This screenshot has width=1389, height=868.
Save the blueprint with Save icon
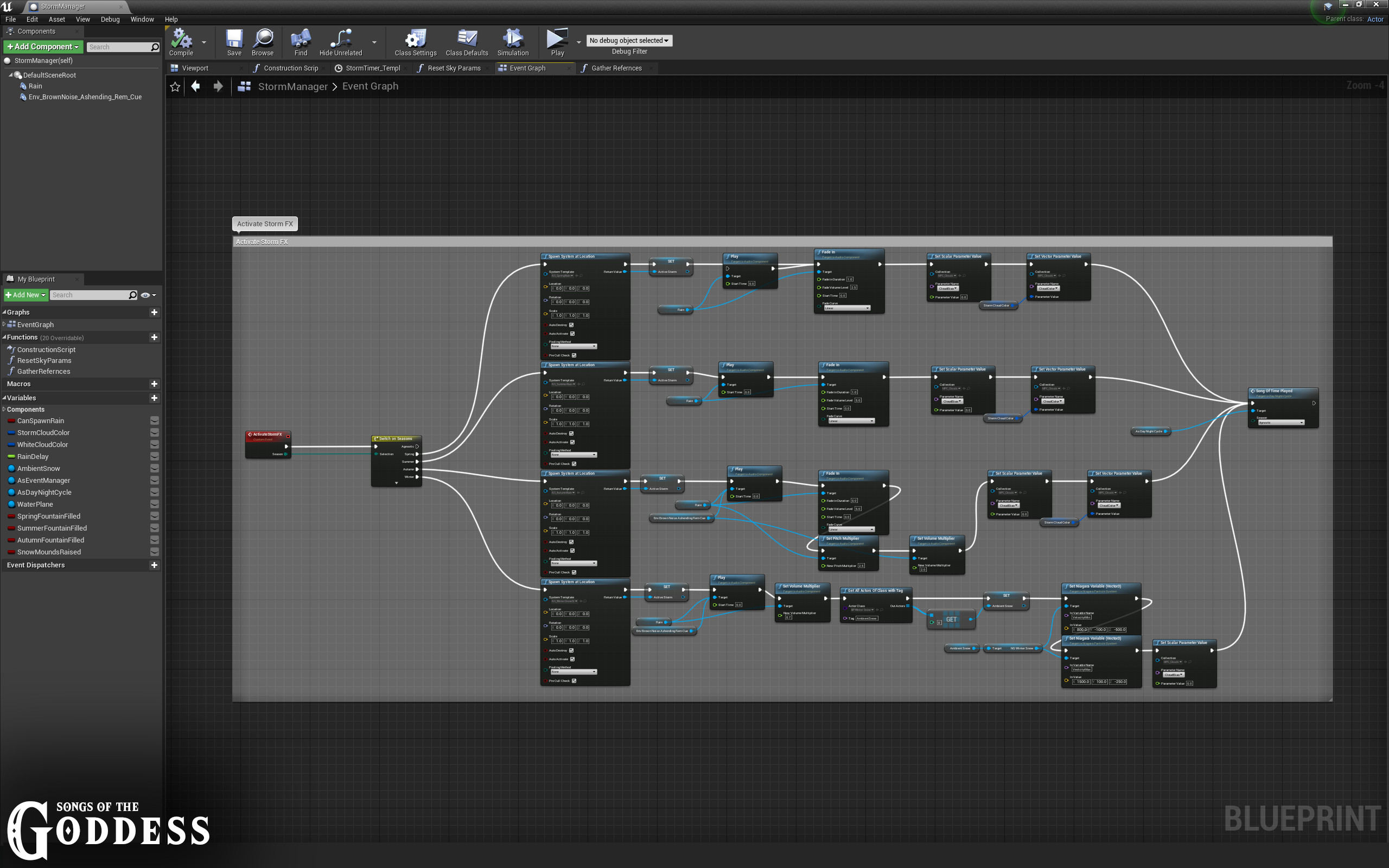[234, 39]
